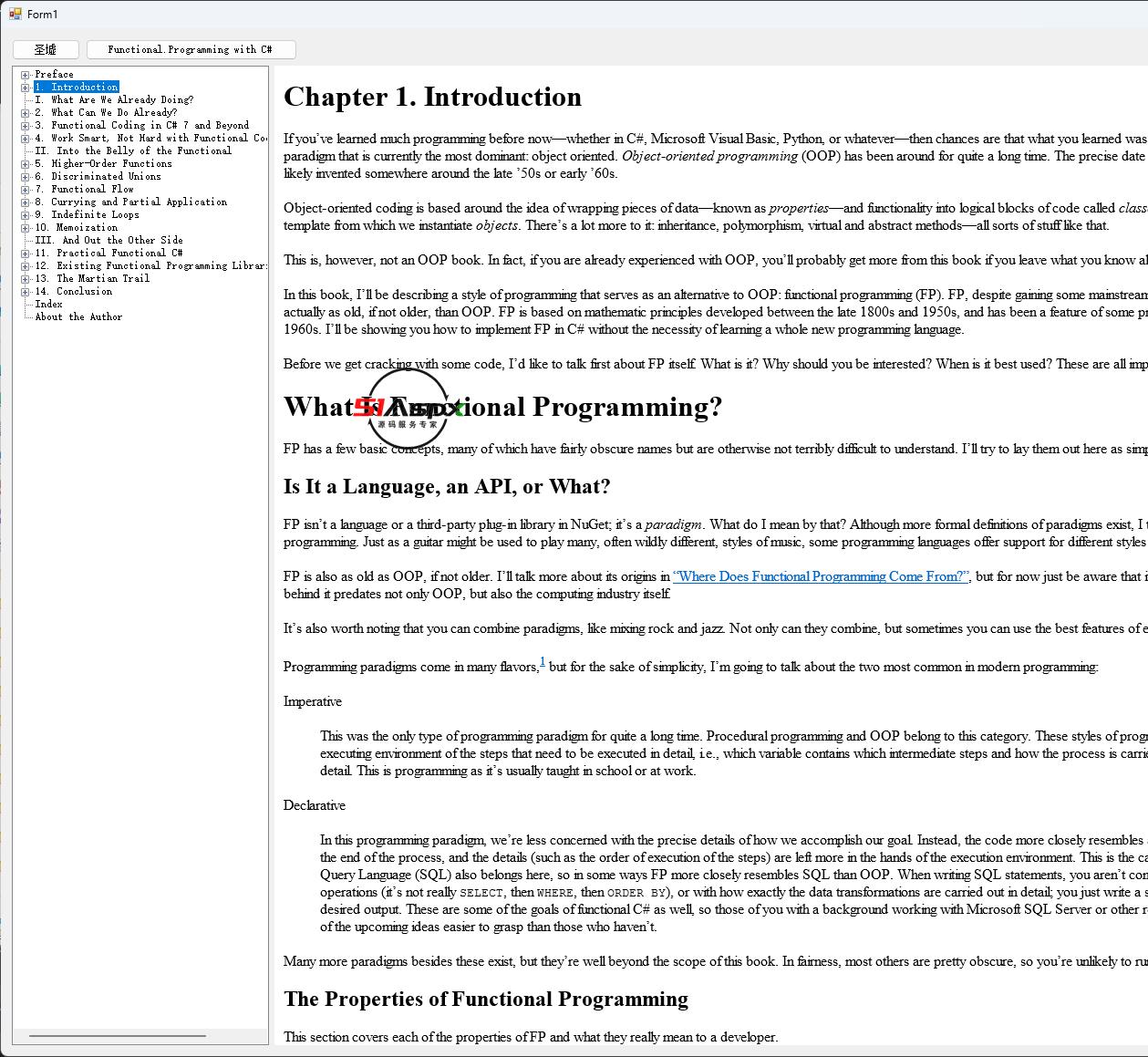The height and width of the screenshot is (1057, 1148).
Task: Expand 6. Discriminated Unions node
Action: point(26,177)
